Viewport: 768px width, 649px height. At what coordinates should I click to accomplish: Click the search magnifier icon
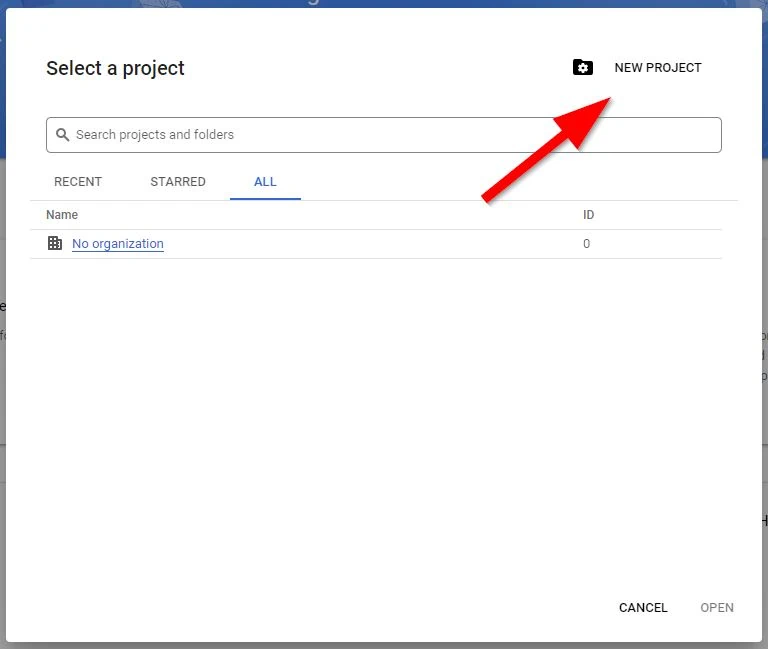(x=62, y=134)
